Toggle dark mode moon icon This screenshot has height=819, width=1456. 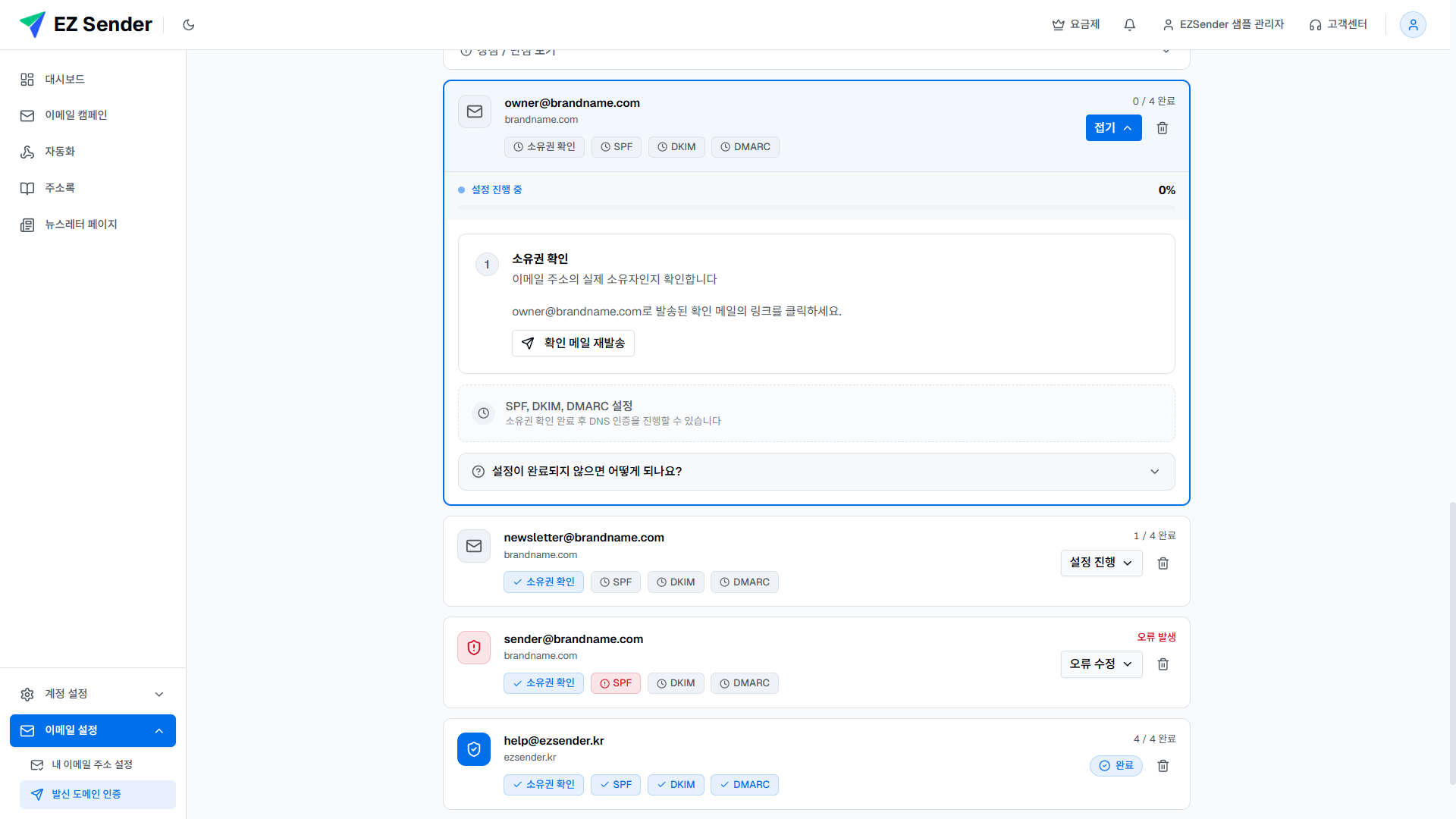point(189,25)
